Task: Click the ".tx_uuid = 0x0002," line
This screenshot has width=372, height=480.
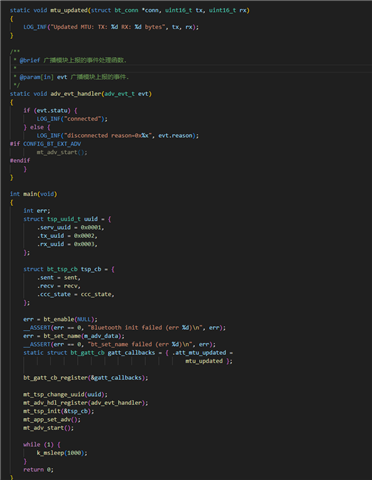Action: (x=67, y=236)
